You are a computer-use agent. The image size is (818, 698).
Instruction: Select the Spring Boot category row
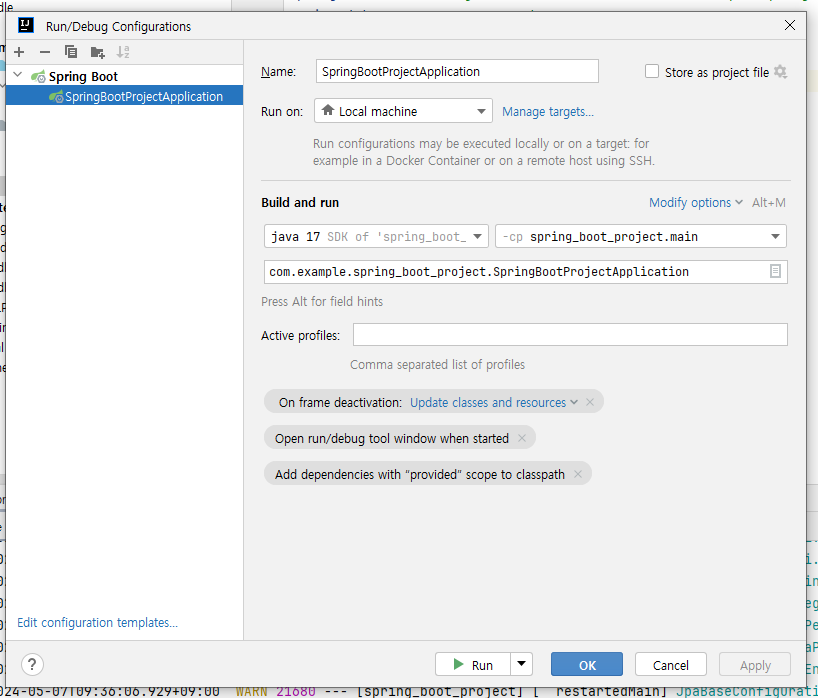point(124,76)
